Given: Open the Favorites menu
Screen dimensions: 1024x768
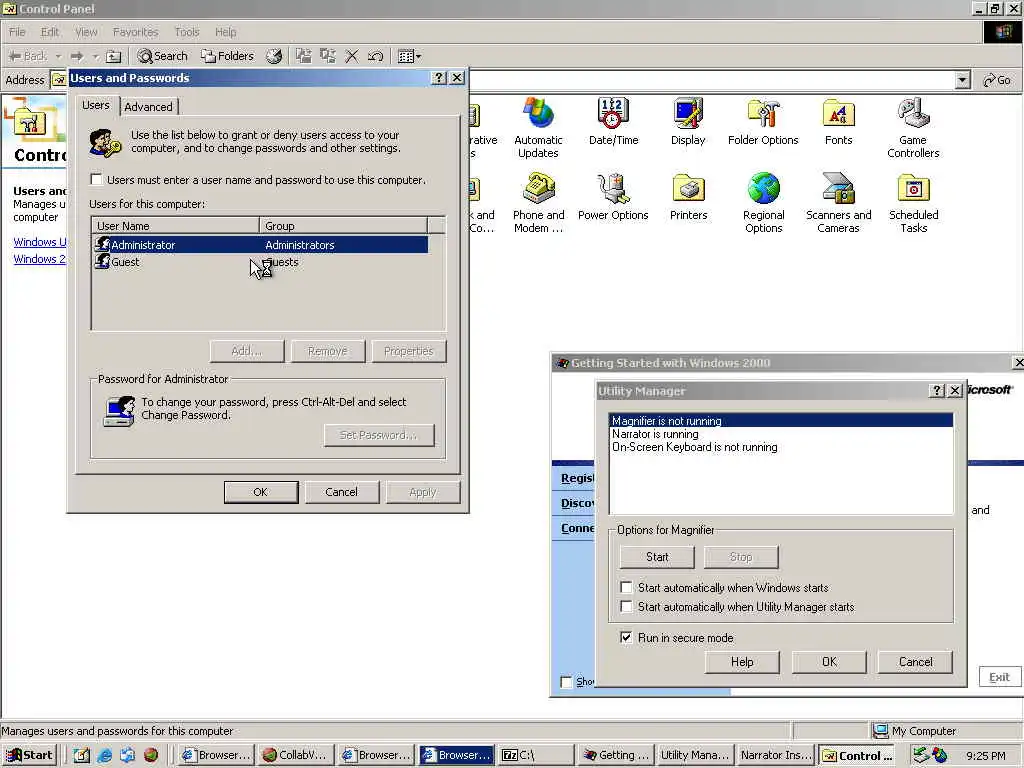Looking at the screenshot, I should (x=135, y=32).
